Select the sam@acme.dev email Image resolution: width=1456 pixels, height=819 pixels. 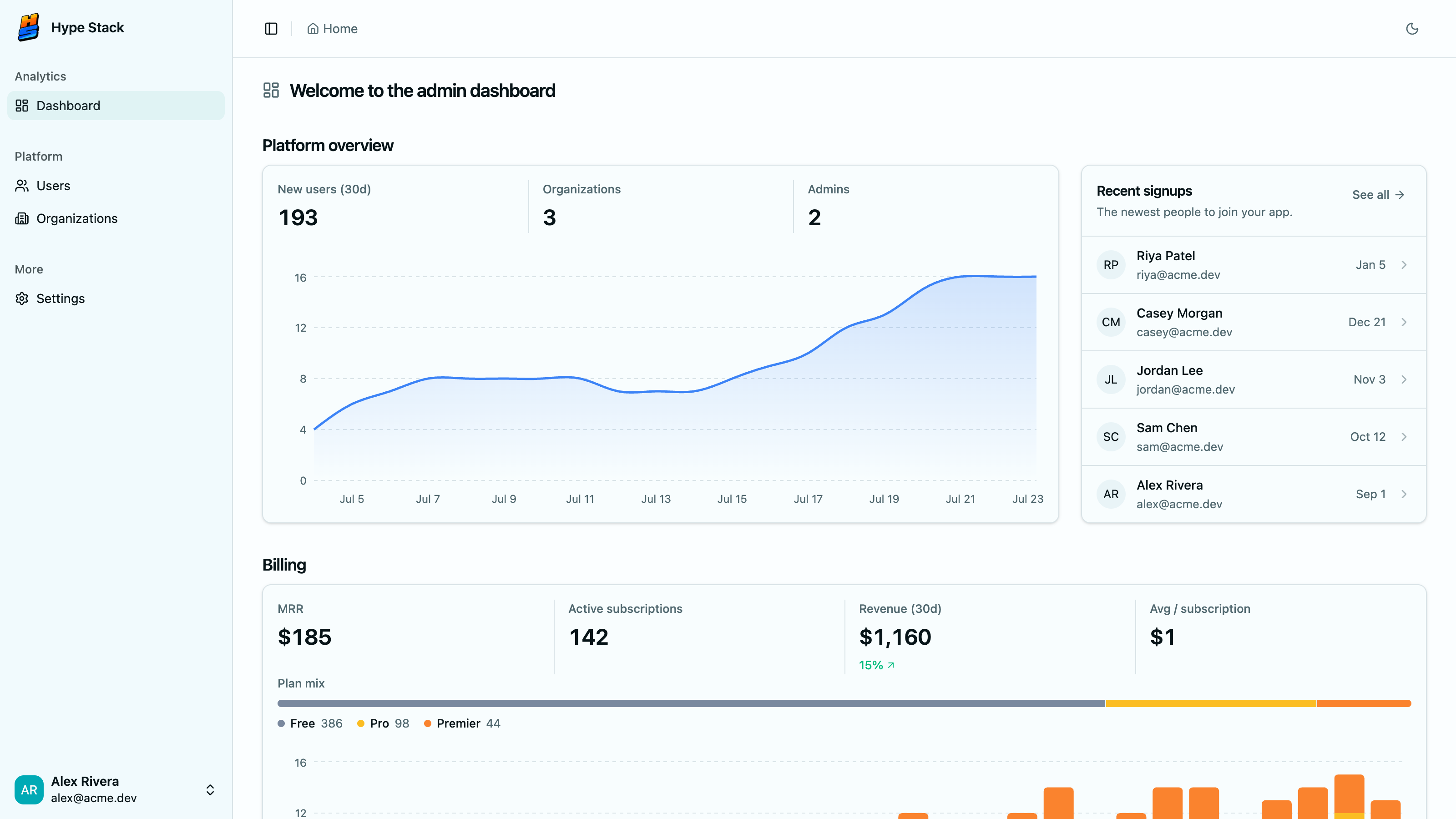point(1180,447)
